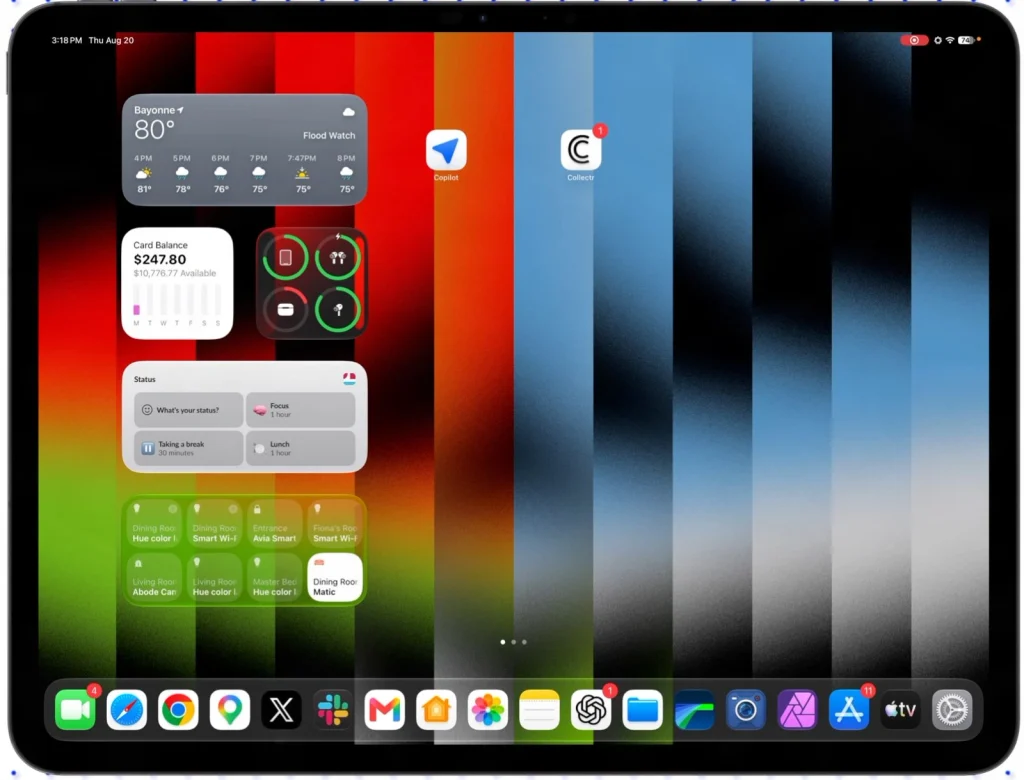
Task: Tap the red screen recording indicator
Action: pyautogui.click(x=914, y=41)
